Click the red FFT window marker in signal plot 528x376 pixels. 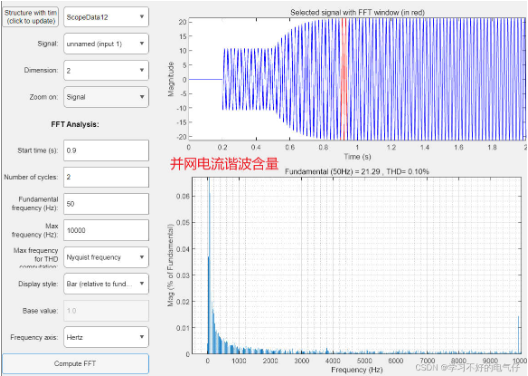click(x=344, y=79)
